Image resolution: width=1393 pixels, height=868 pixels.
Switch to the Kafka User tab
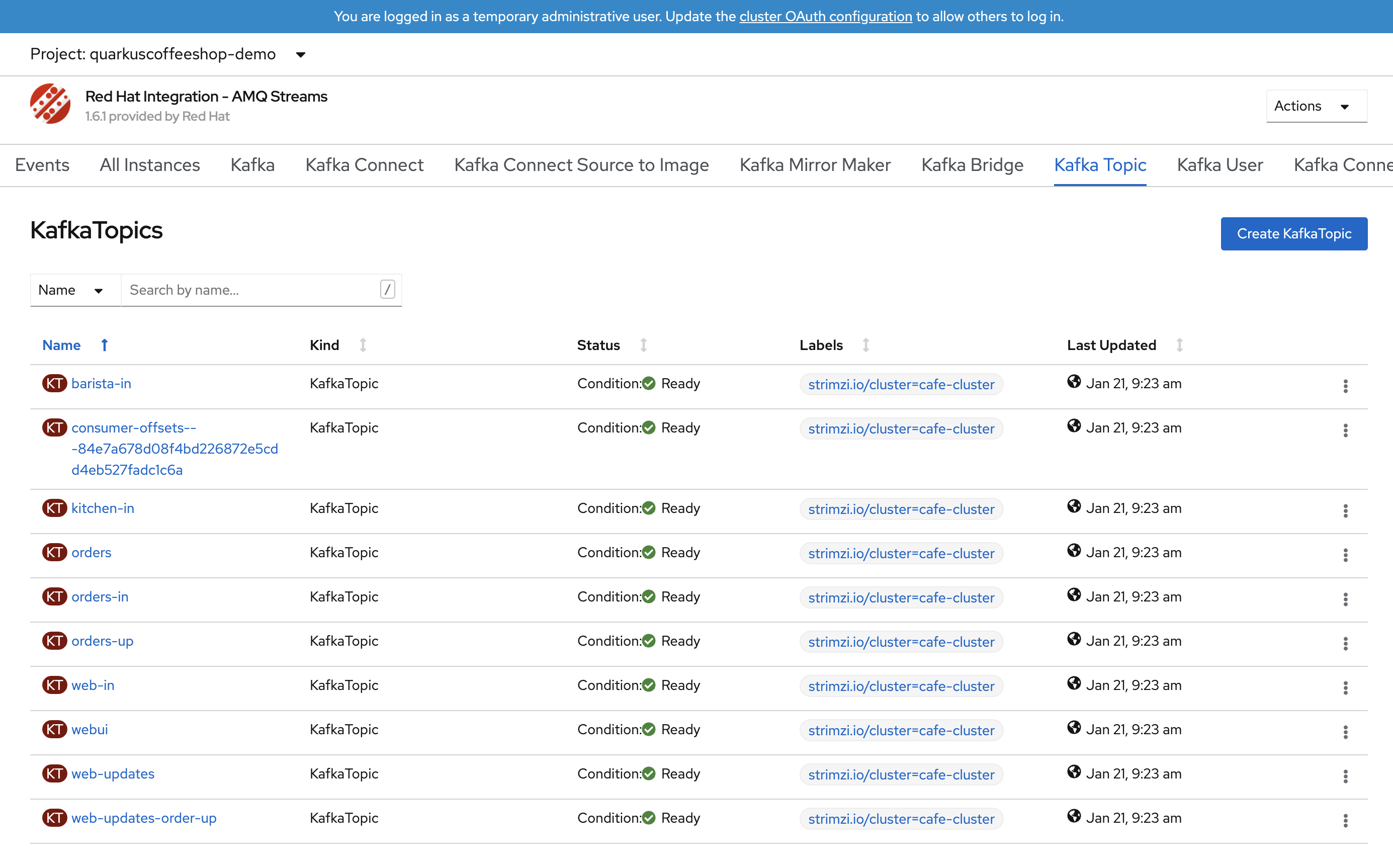[1219, 165]
